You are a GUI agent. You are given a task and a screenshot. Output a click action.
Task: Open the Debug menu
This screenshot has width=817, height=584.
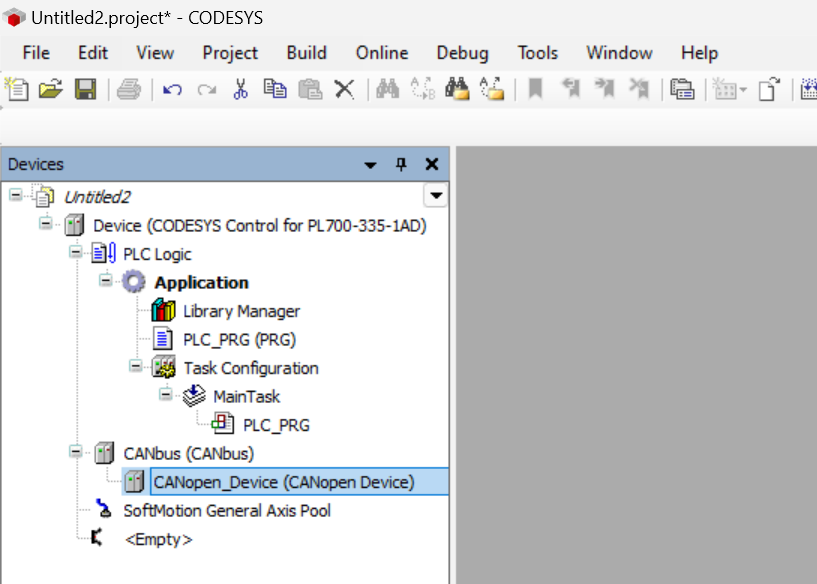click(x=463, y=53)
